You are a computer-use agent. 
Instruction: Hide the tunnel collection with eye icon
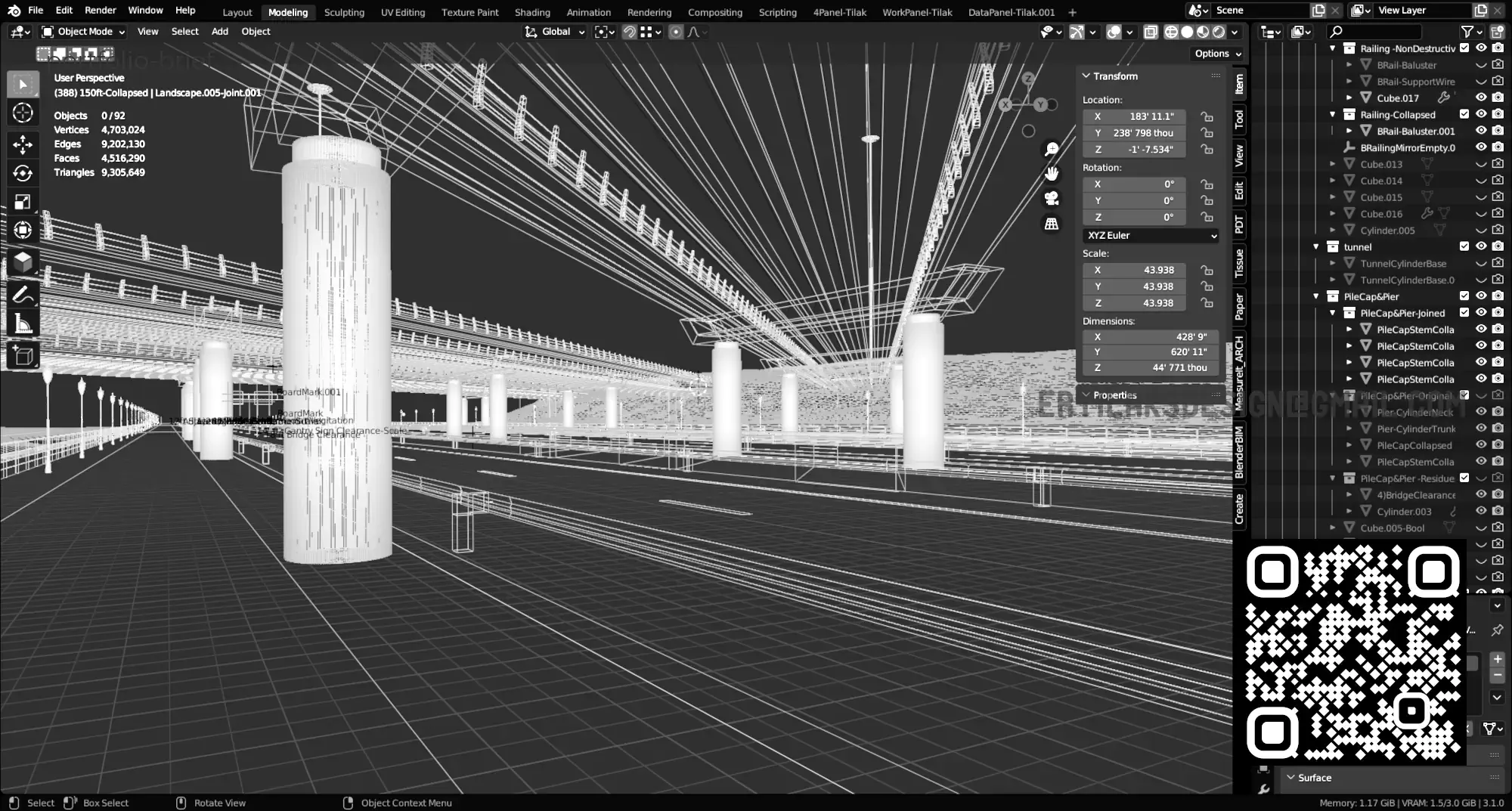(1481, 246)
